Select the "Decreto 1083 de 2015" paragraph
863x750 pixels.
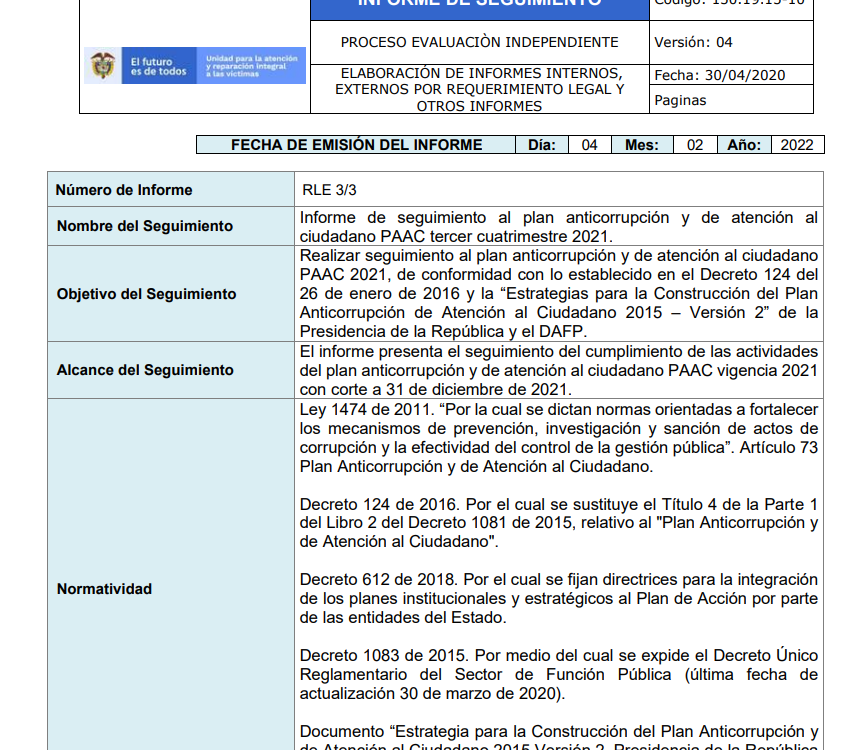[x=559, y=675]
